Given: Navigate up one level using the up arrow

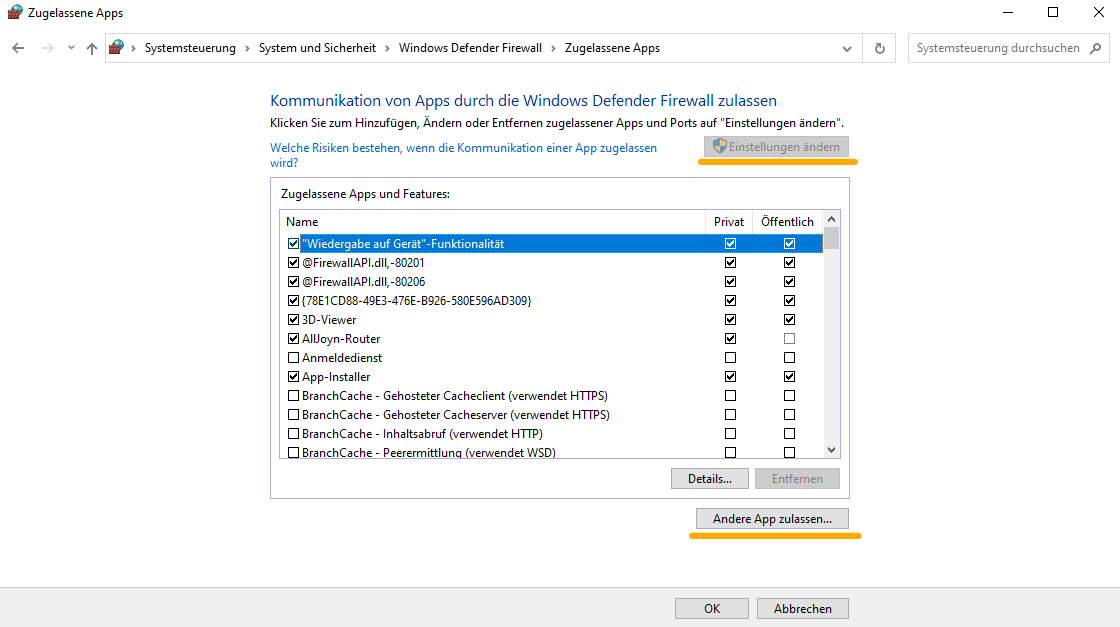Looking at the screenshot, I should point(91,47).
